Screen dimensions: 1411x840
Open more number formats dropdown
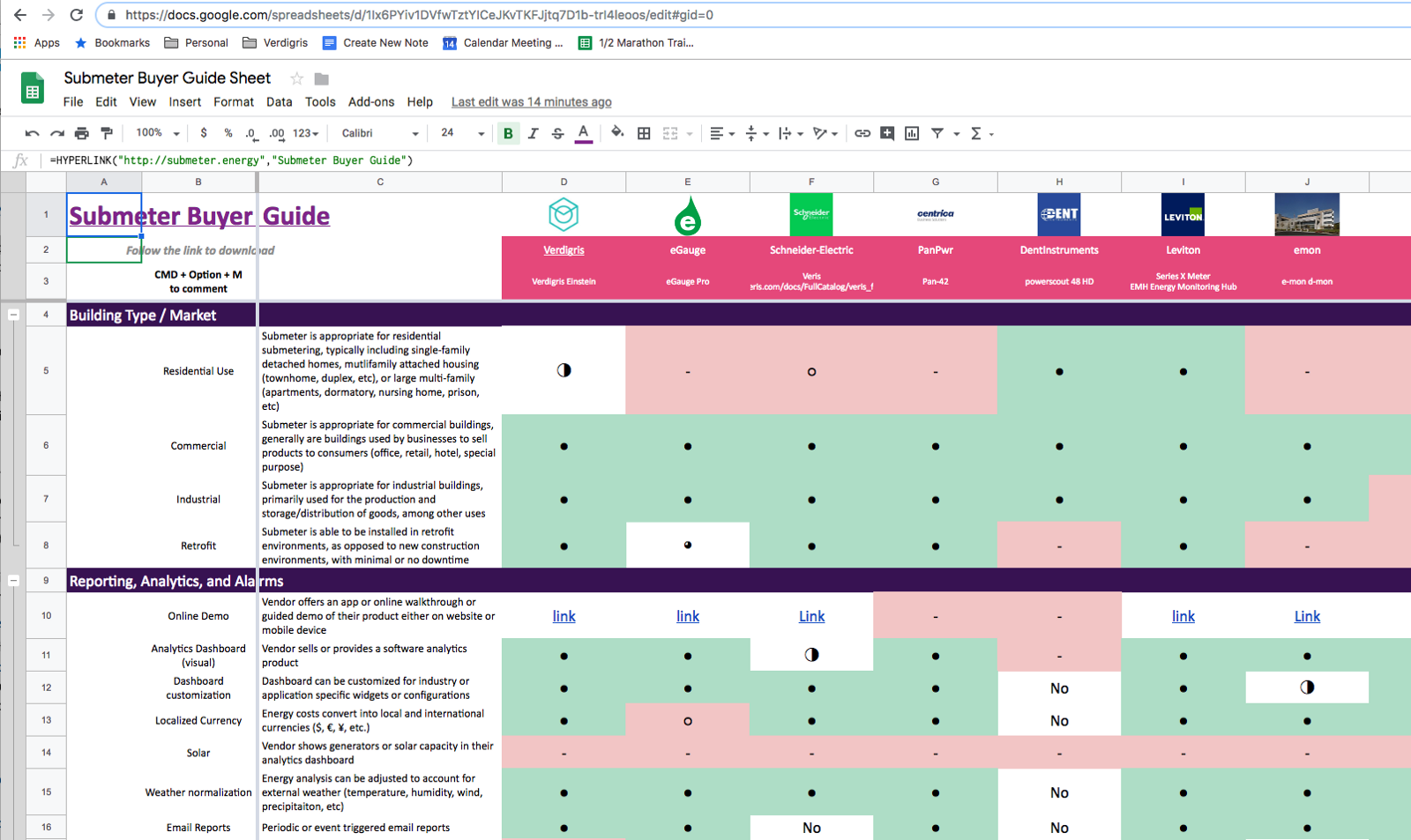coord(306,133)
